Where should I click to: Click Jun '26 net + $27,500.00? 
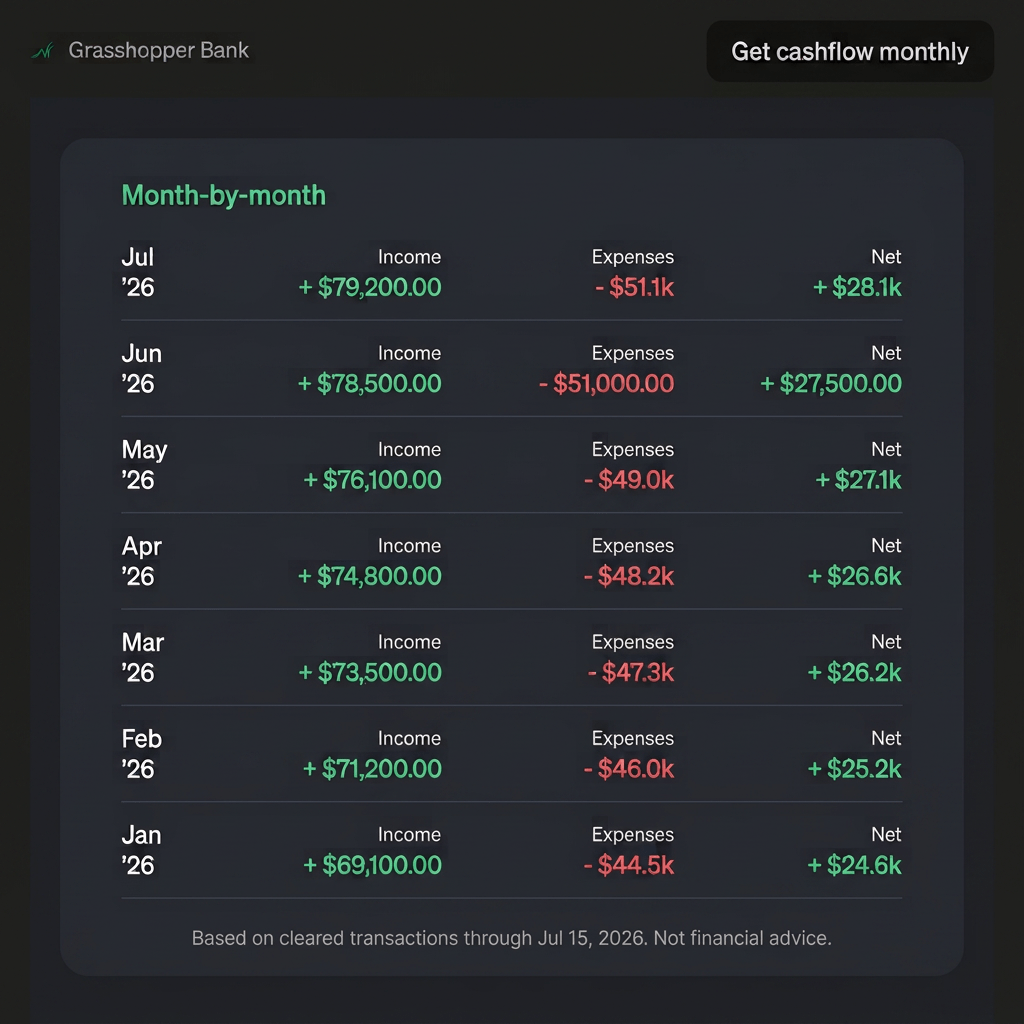point(831,383)
